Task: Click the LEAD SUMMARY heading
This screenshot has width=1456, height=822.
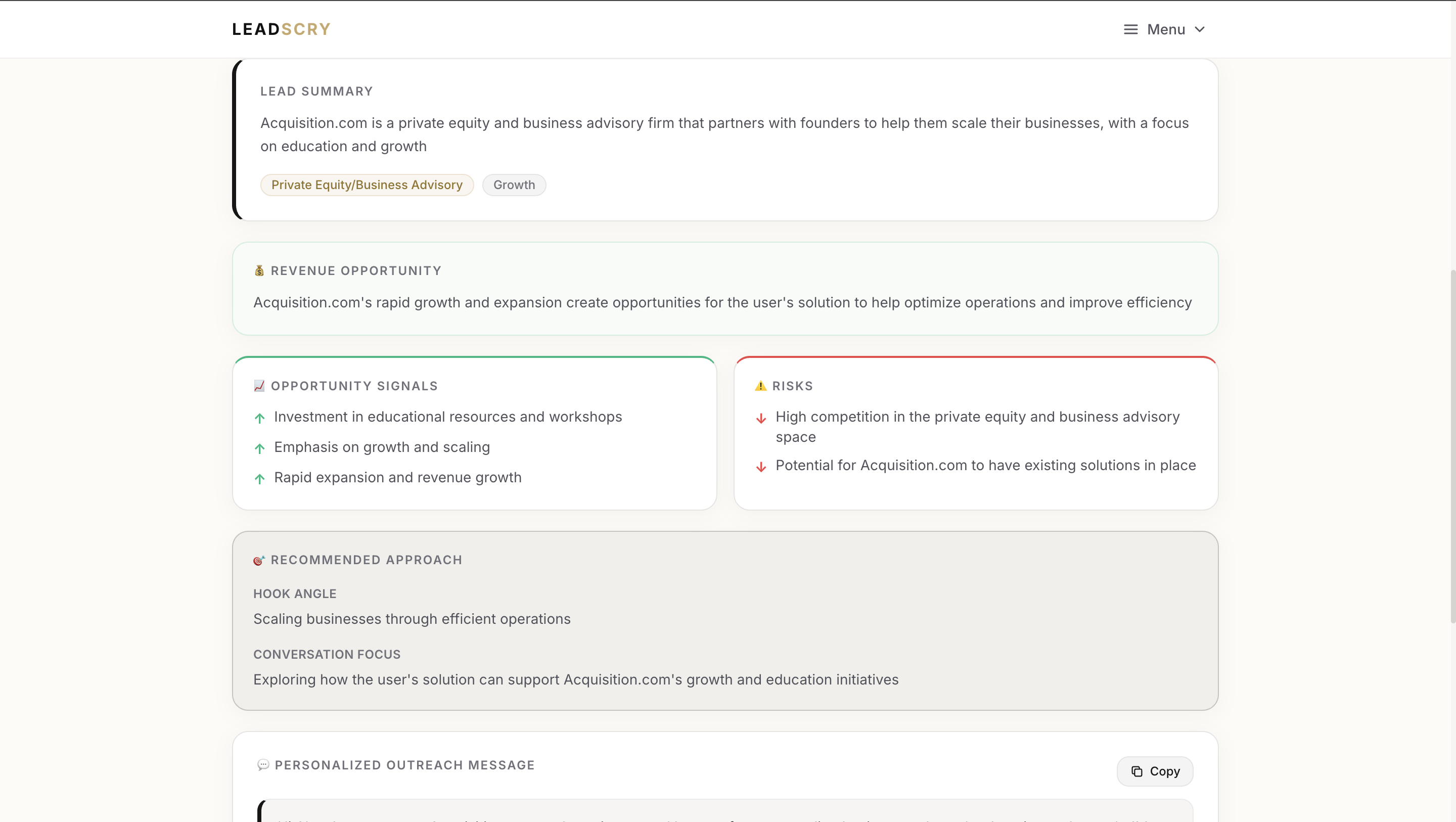Action: coord(316,92)
